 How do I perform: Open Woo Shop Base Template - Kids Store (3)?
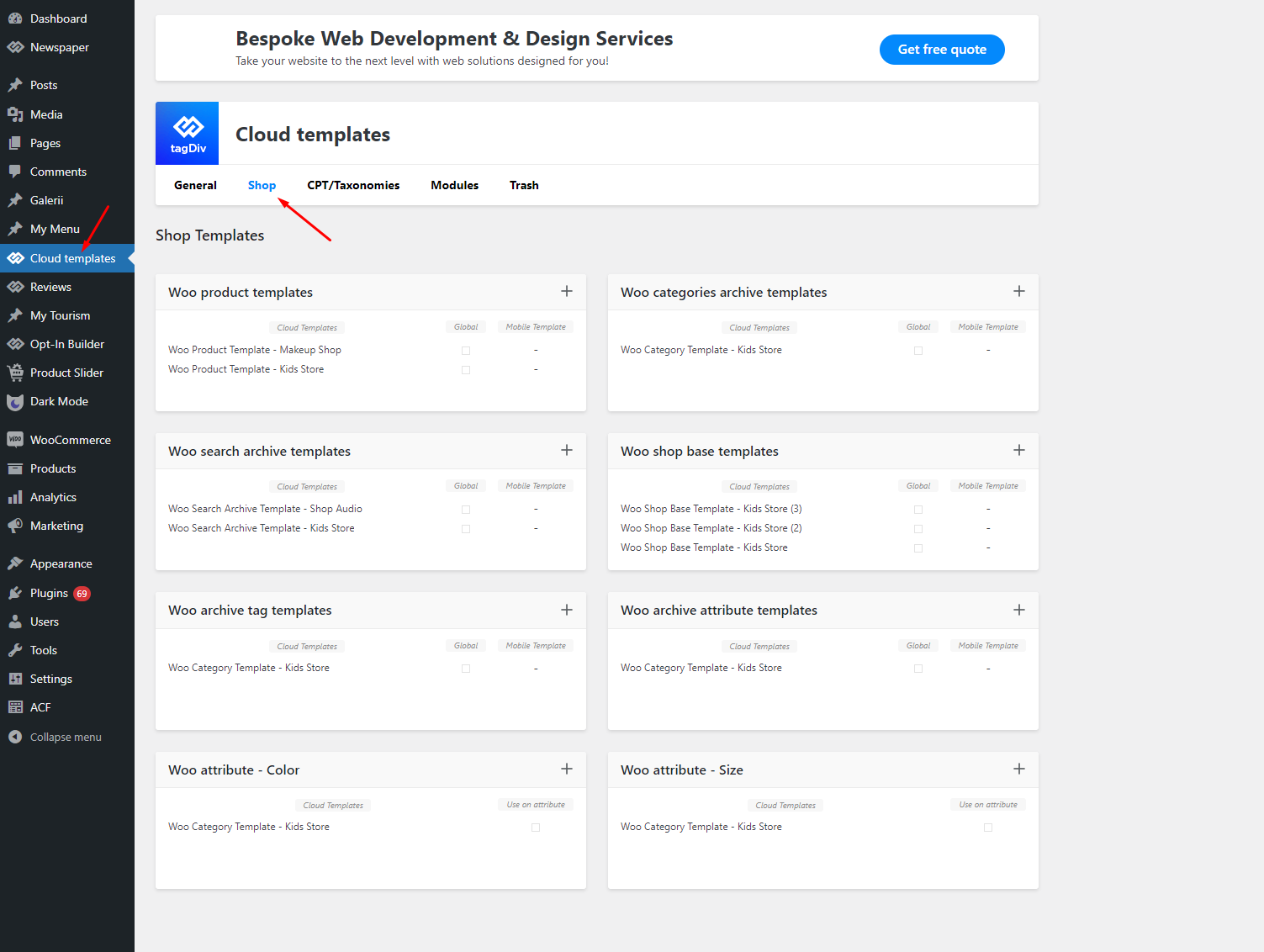point(711,509)
